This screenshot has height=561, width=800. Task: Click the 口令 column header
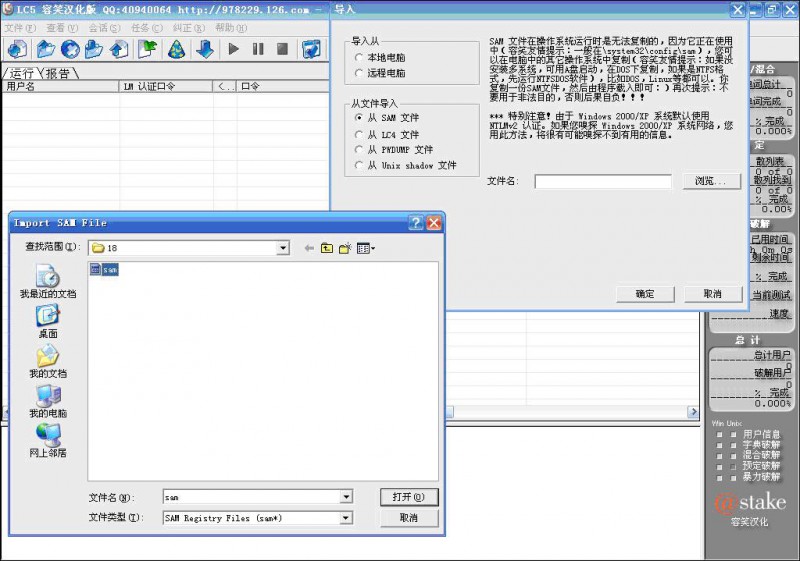[x=282, y=86]
